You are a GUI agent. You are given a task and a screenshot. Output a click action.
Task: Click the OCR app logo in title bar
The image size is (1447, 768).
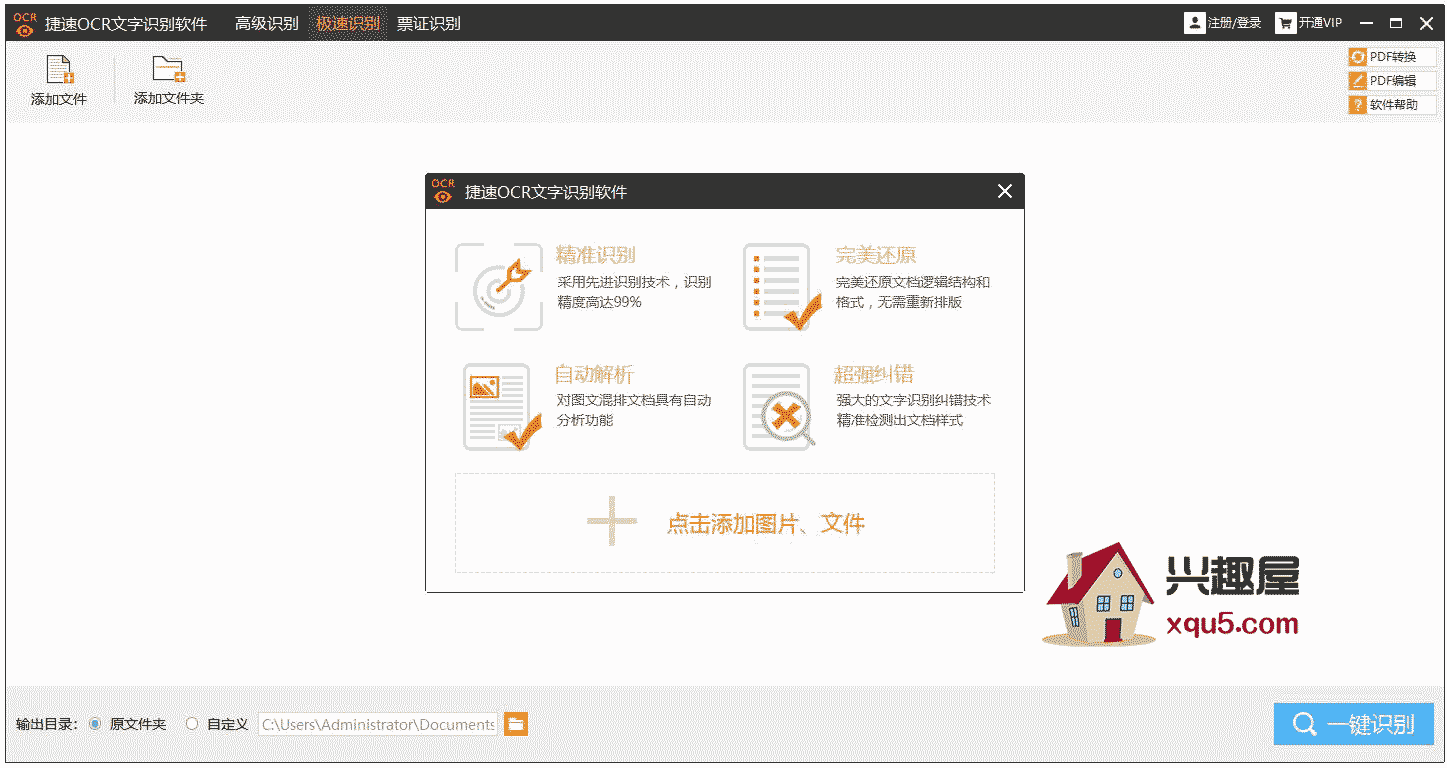point(24,23)
